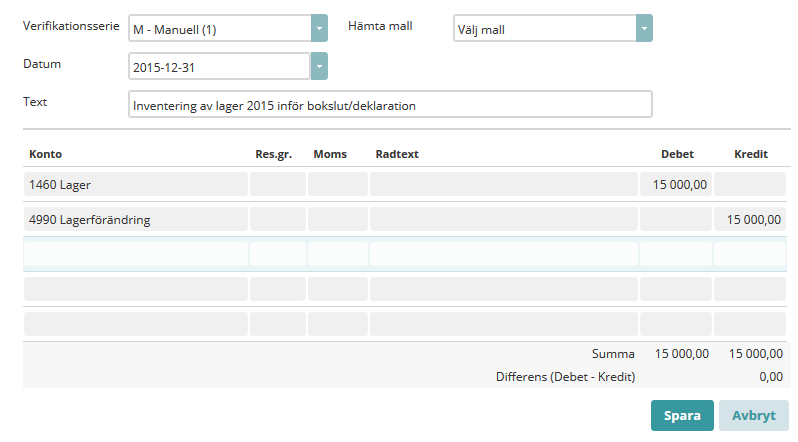
Task: Click the Debet cell in highlighted empty row
Action: (675, 254)
